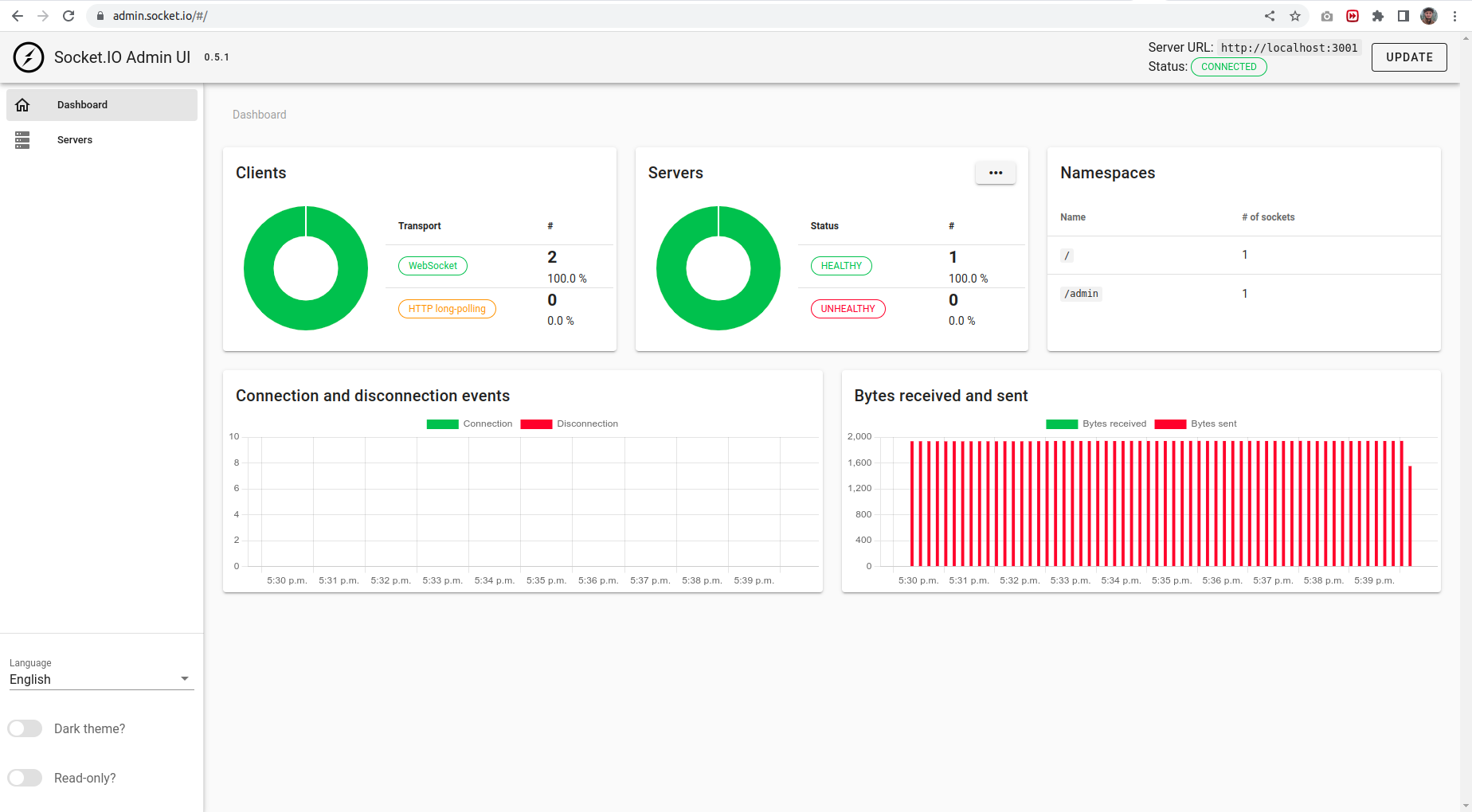1472x812 pixels.
Task: Toggle the browser side panel icon
Action: [1403, 16]
